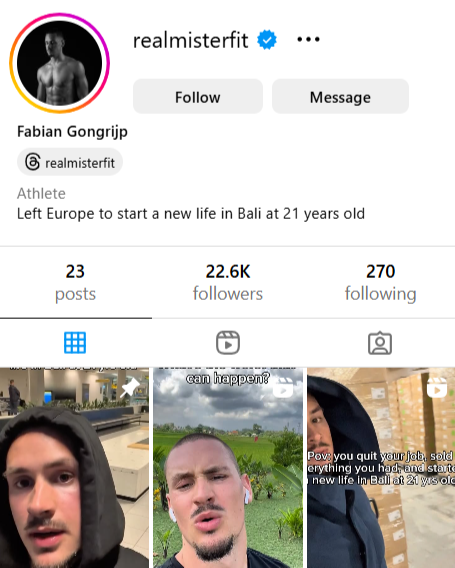Open the three-dot options menu
The width and height of the screenshot is (455, 568).
coord(308,39)
